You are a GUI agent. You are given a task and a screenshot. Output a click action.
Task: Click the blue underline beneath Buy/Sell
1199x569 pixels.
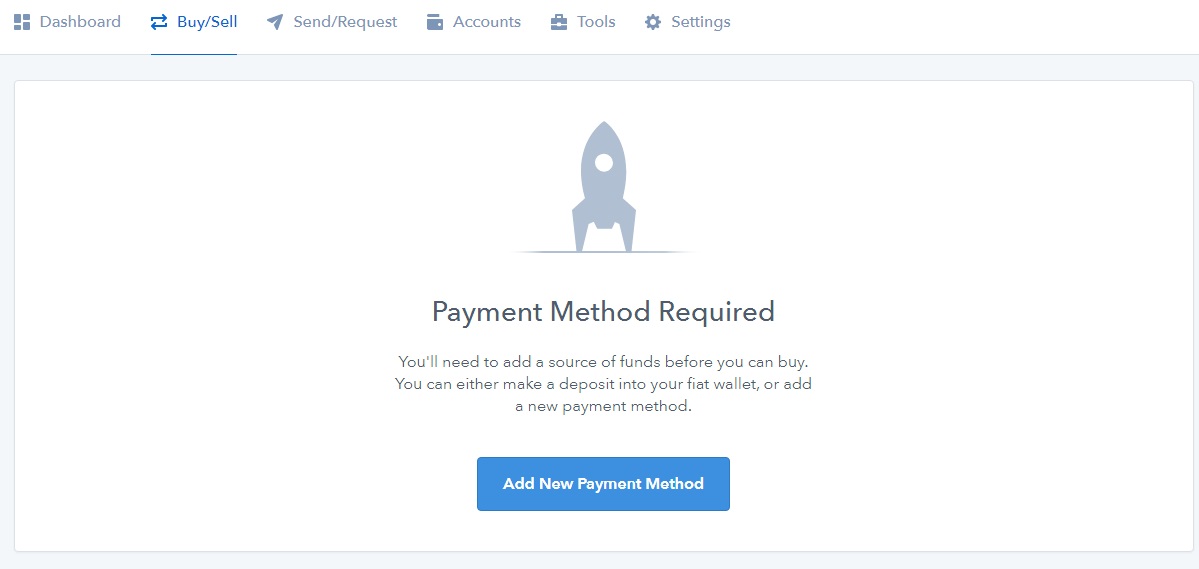tap(194, 53)
